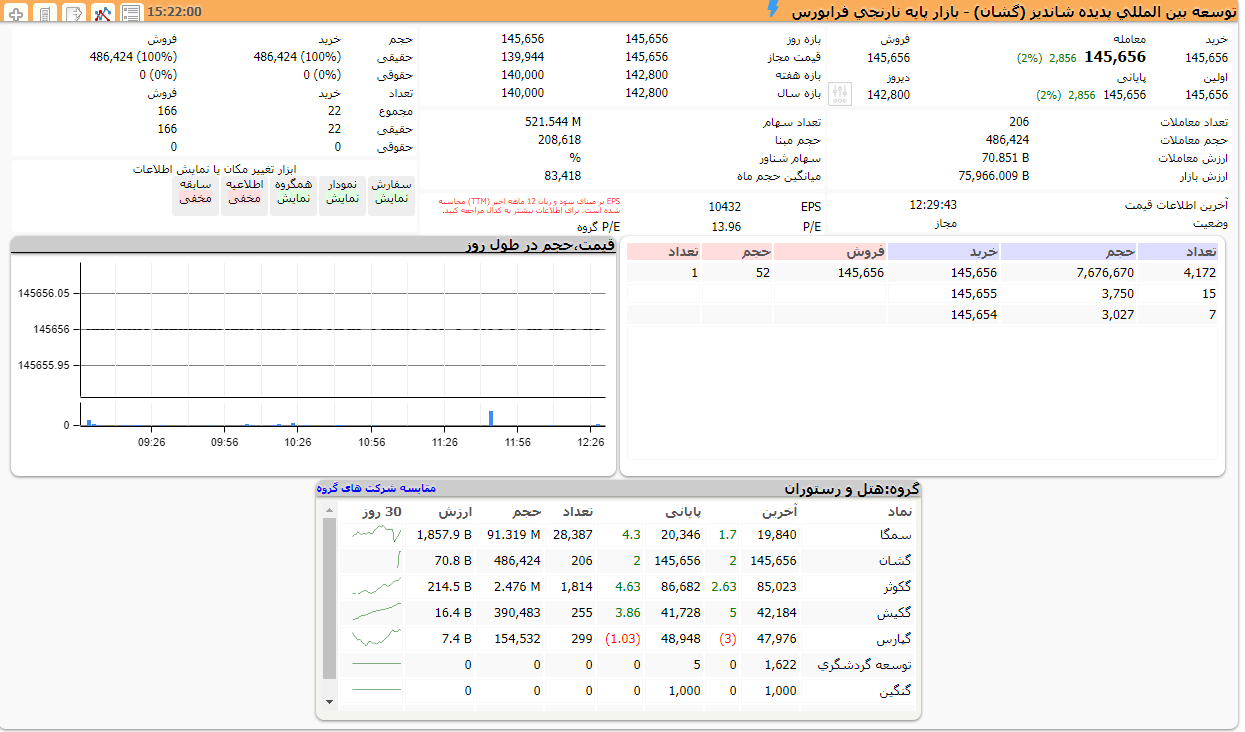Click the group table scrollbar thumb
This screenshot has width=1245, height=732.
pyautogui.click(x=329, y=598)
